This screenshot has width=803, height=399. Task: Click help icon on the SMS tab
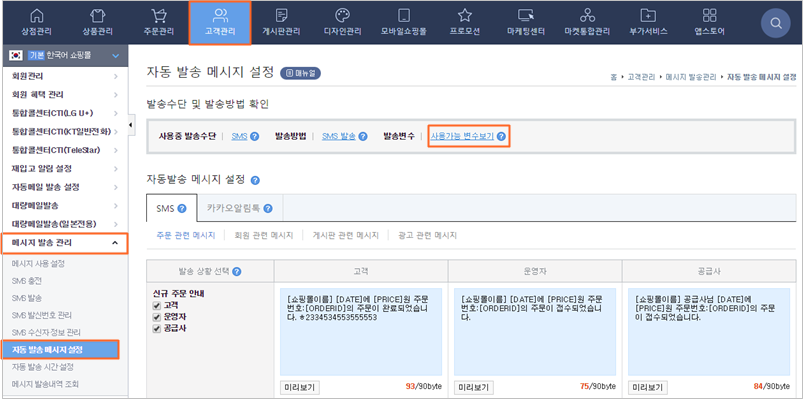click(181, 208)
